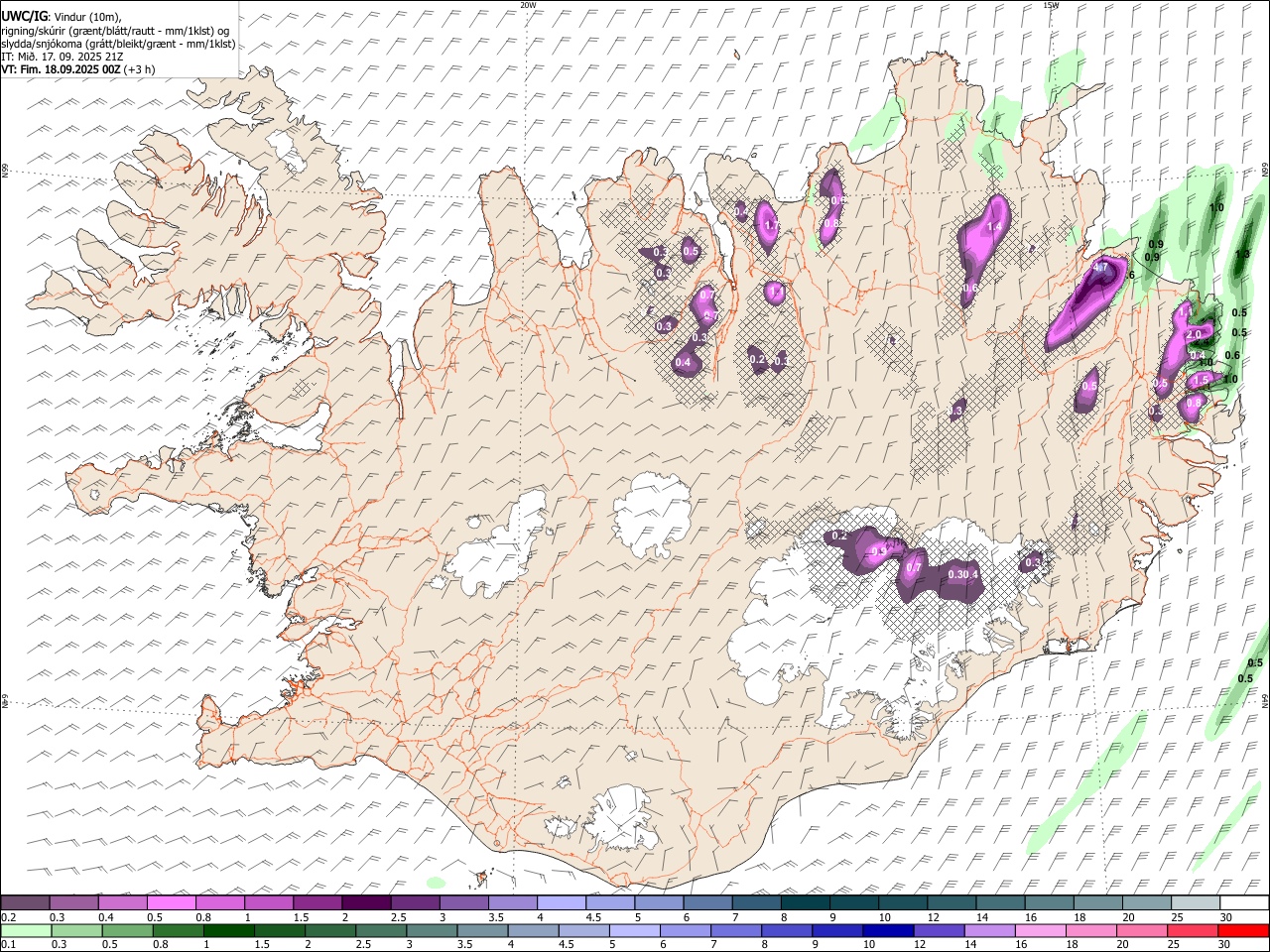1270x952 pixels.
Task: Click the '12' label under lower legend row
Action: click(x=919, y=945)
